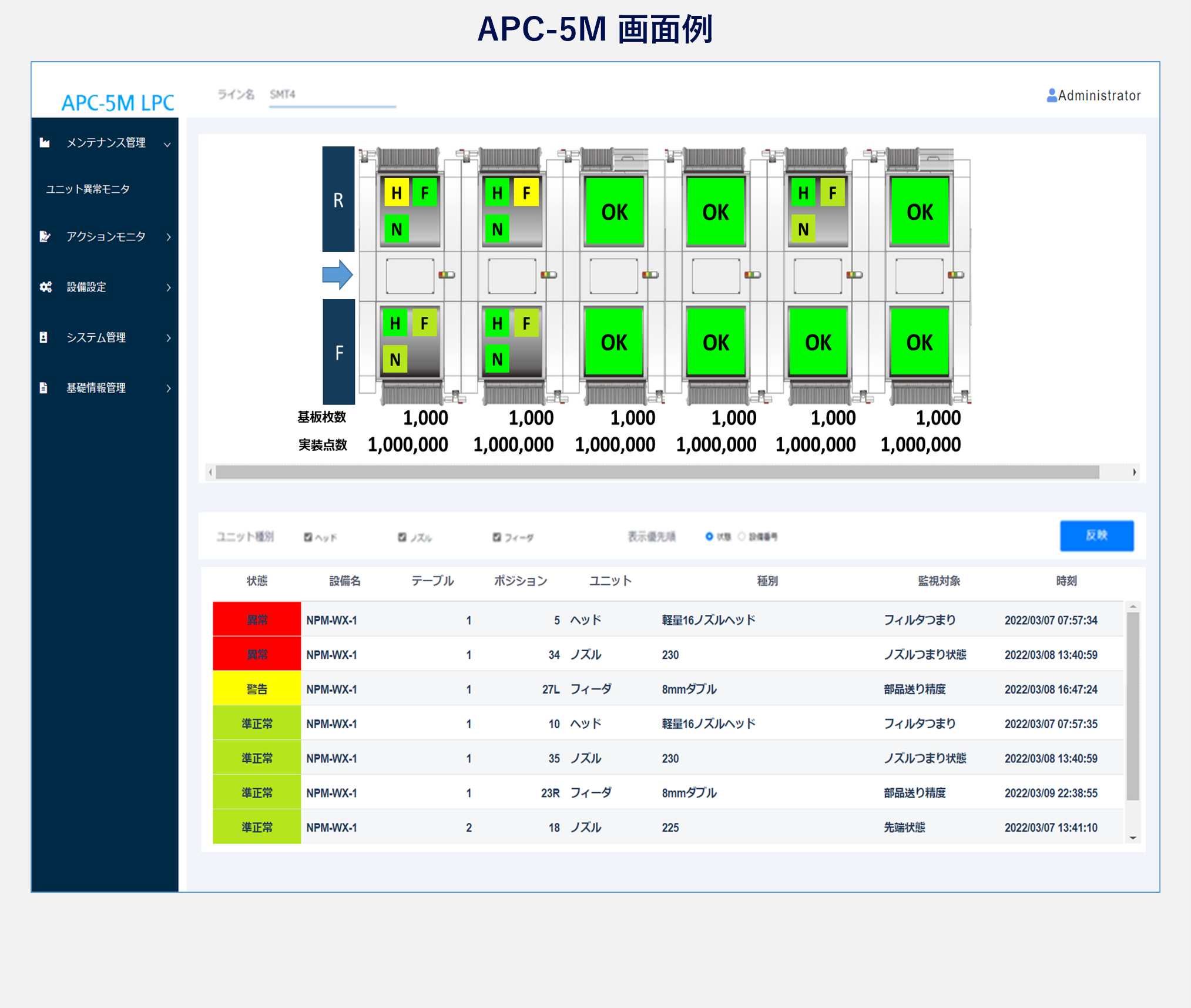
Task: Toggle the フィーダ unit type checkbox
Action: click(496, 537)
